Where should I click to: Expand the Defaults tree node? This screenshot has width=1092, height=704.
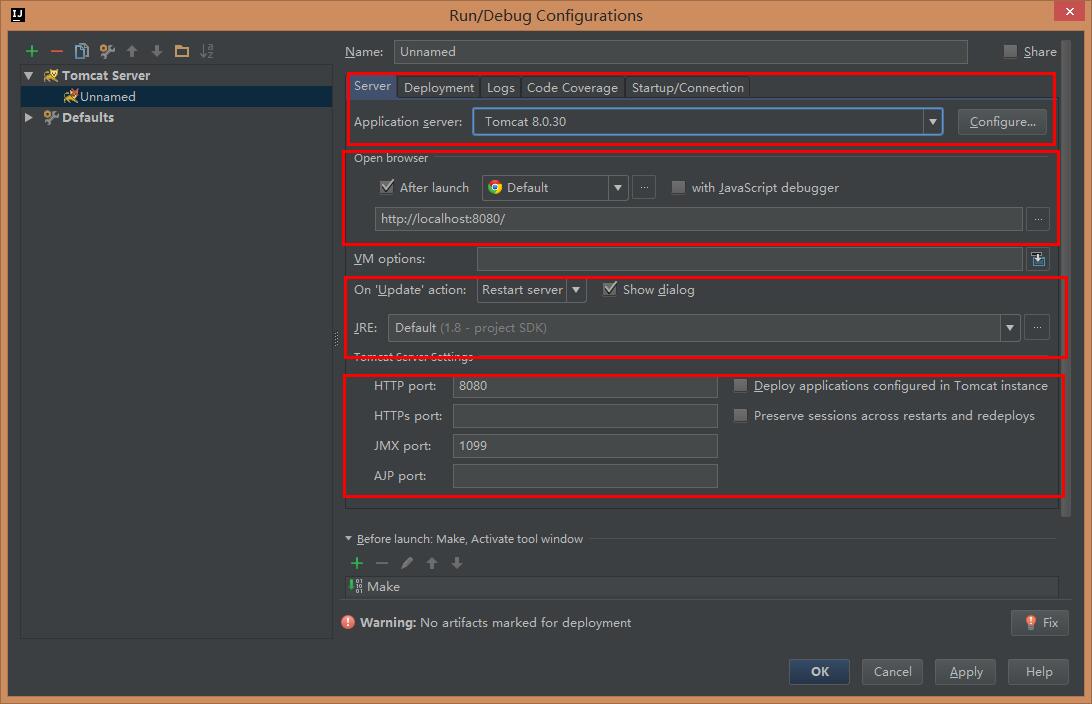pyautogui.click(x=29, y=117)
